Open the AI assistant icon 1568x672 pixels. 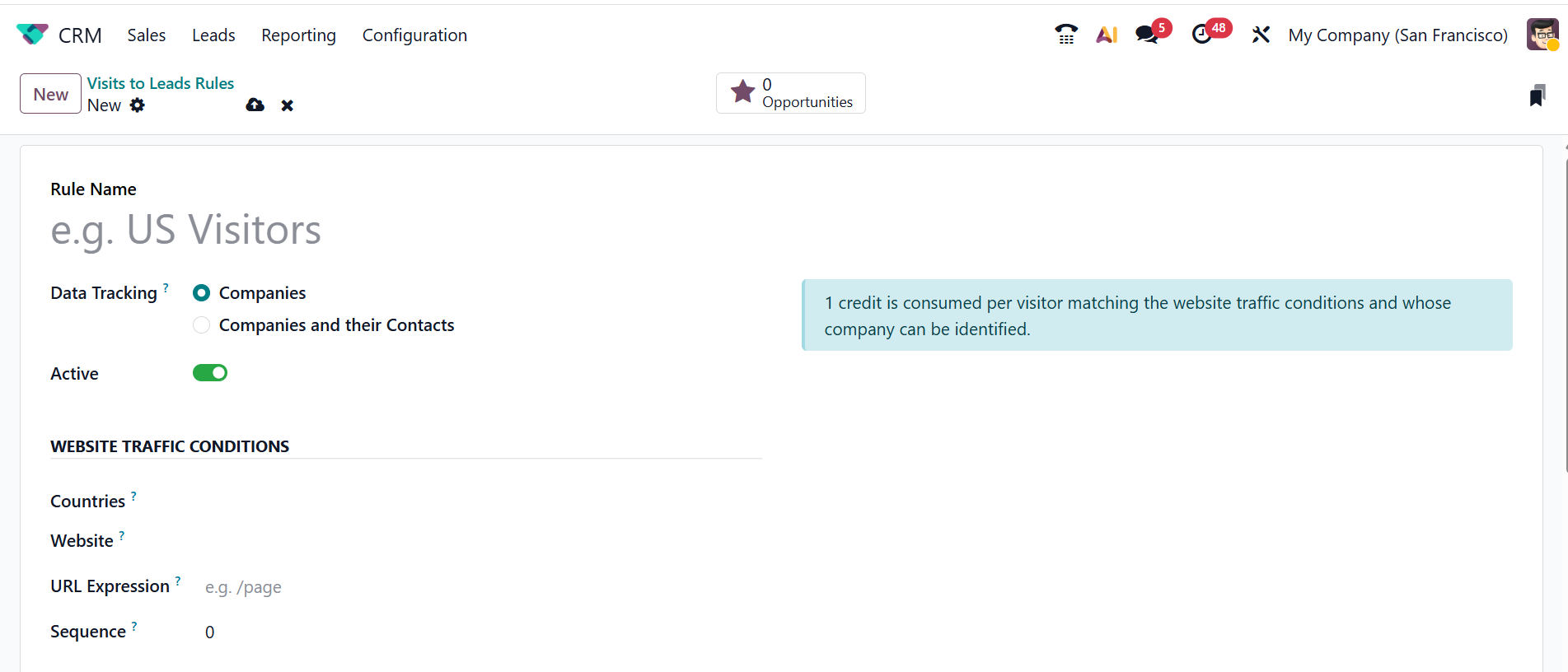point(1107,35)
